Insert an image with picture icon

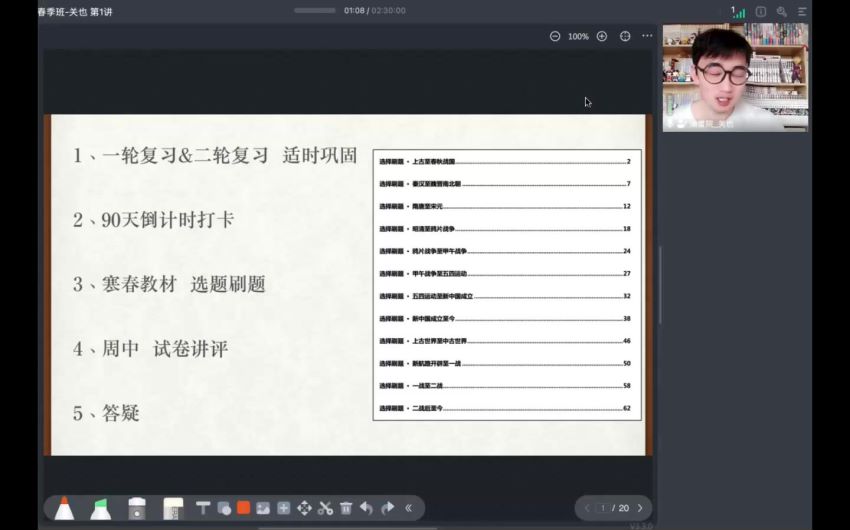(x=263, y=508)
